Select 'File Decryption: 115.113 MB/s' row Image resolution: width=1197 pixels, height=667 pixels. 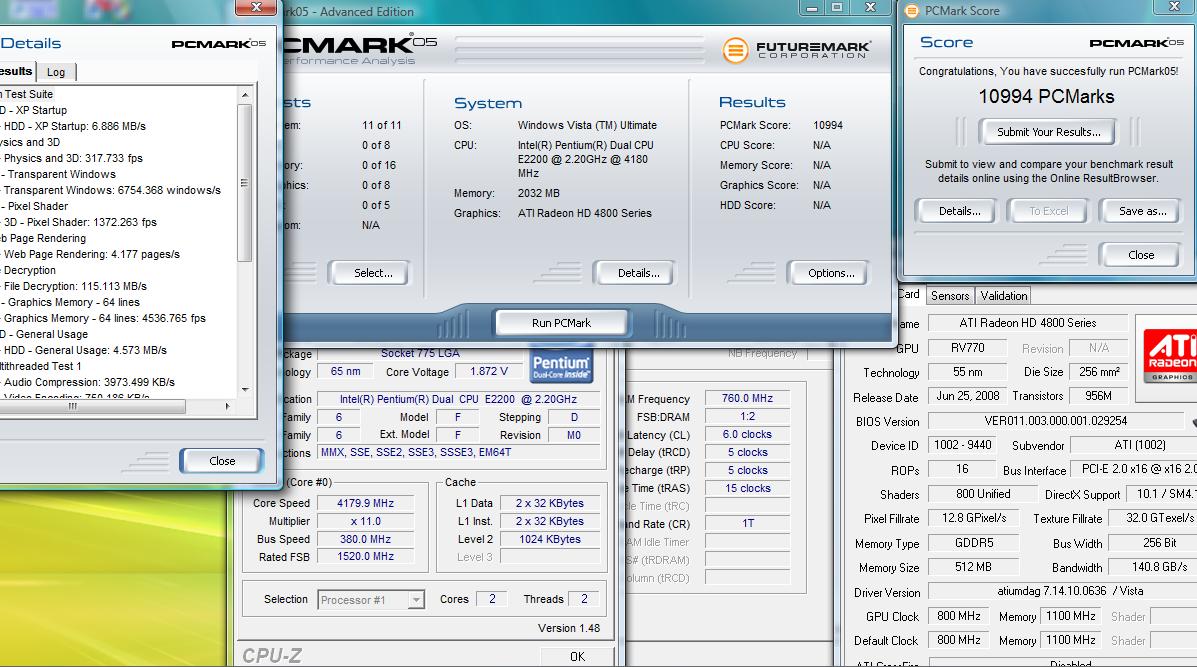[x=75, y=286]
